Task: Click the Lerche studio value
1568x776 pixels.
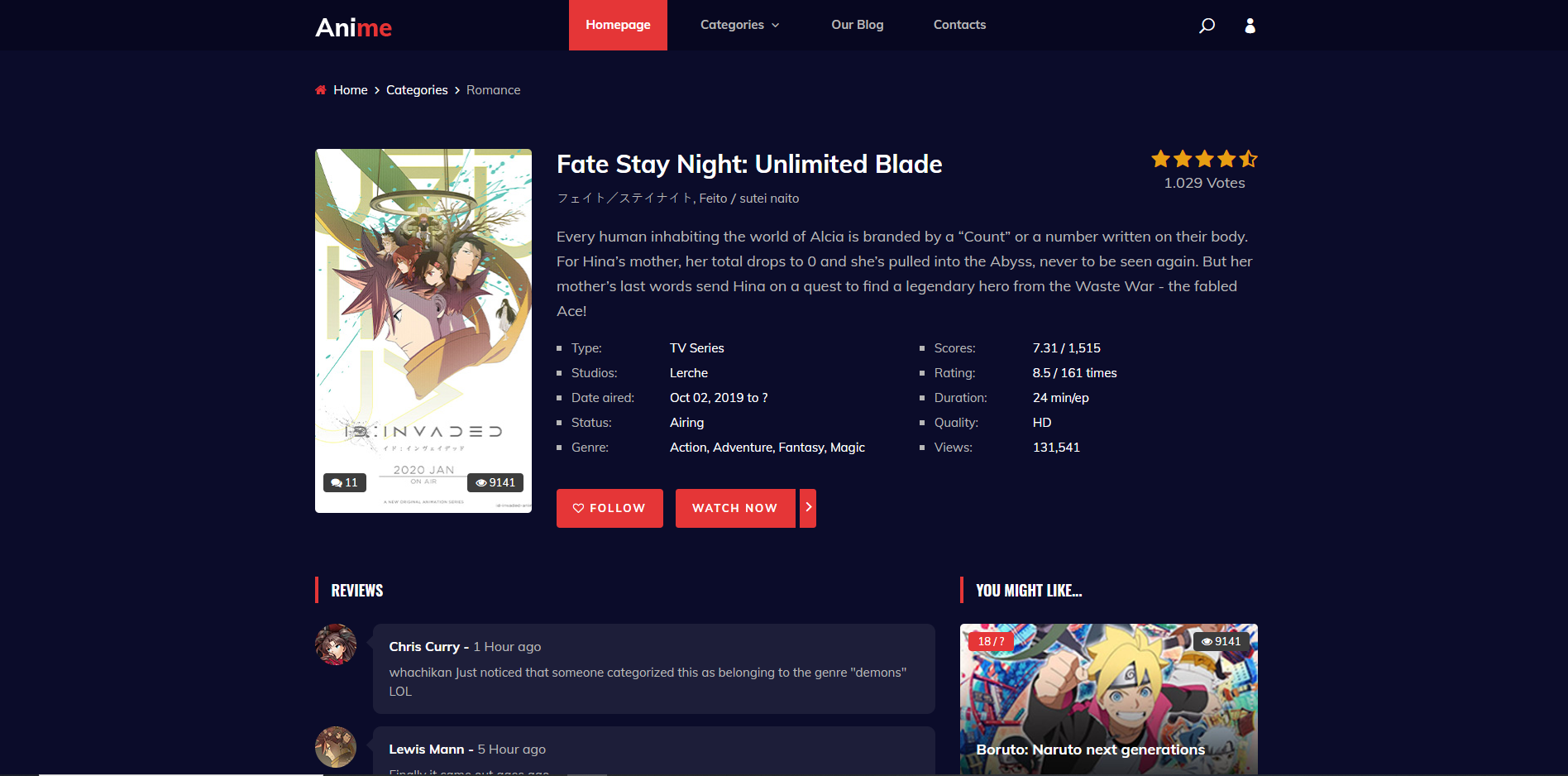Action: pyautogui.click(x=689, y=373)
